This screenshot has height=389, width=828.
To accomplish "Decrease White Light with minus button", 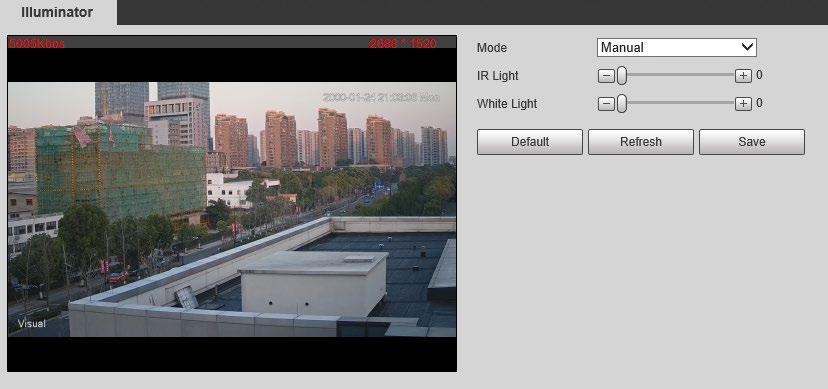I will (x=606, y=104).
